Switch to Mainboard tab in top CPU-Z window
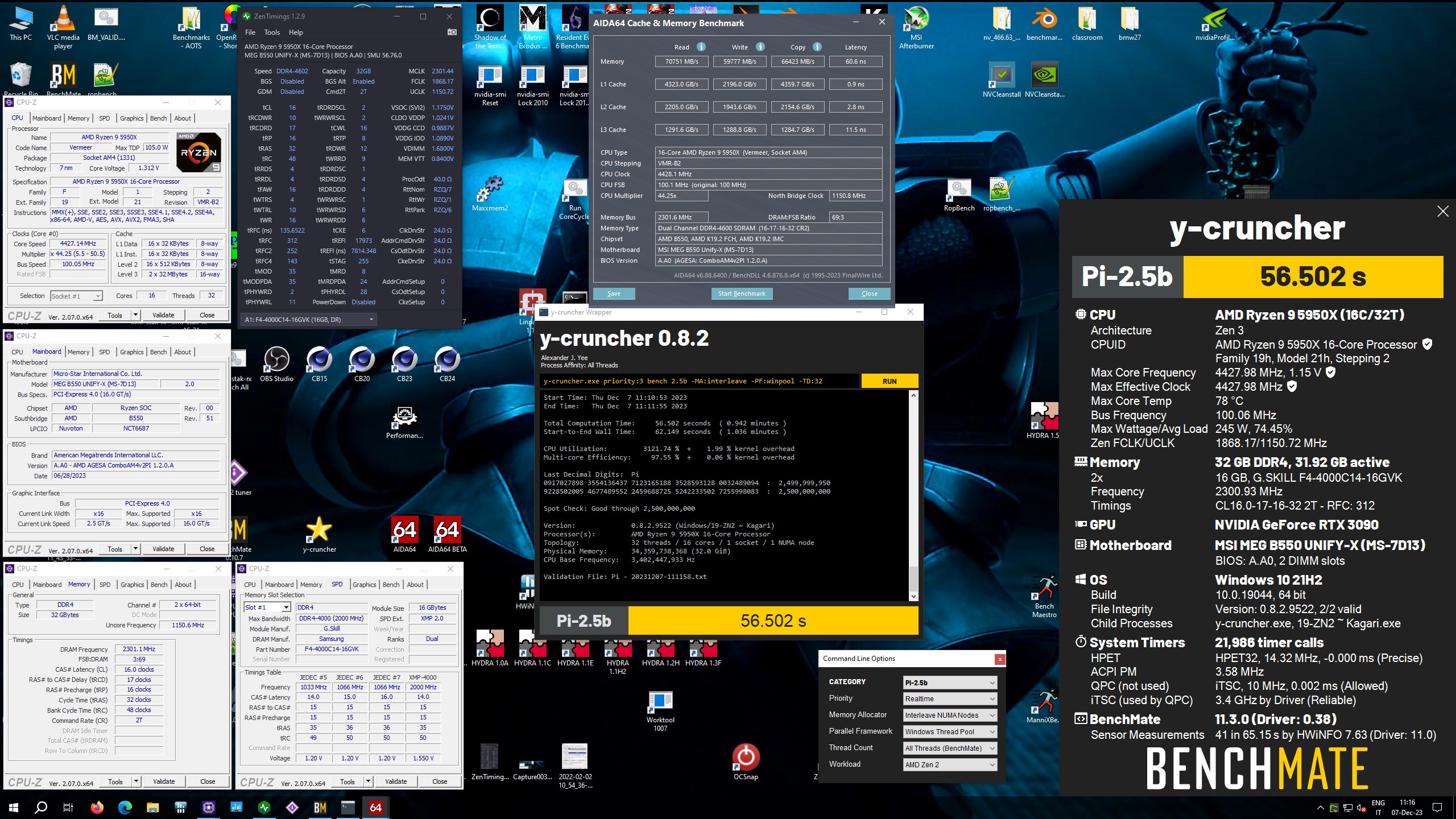This screenshot has width=1456, height=819. 47,118
